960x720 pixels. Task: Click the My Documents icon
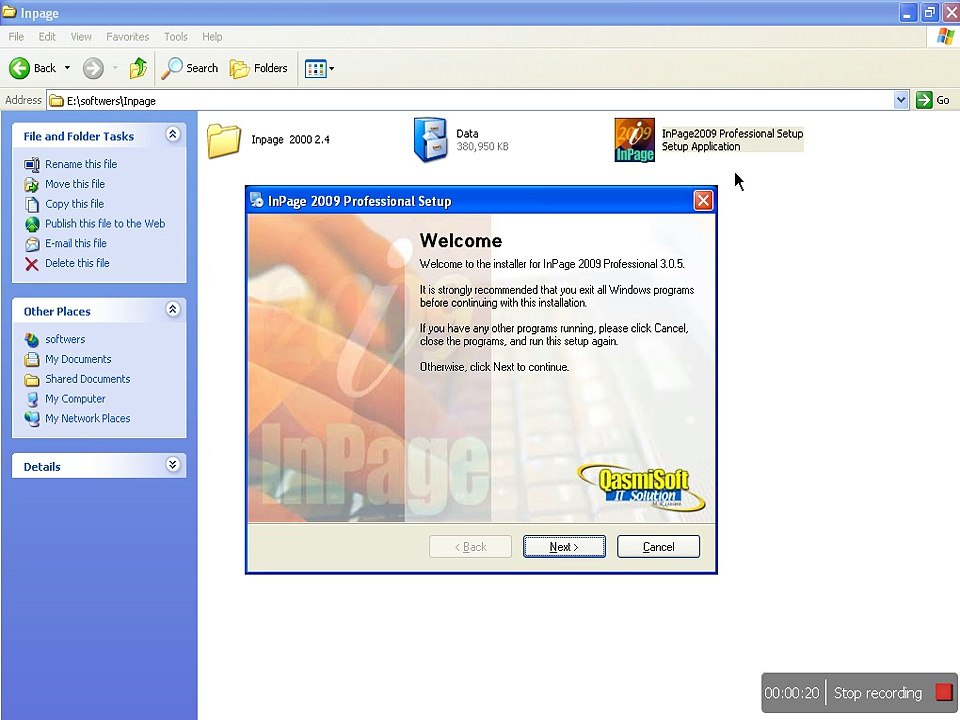(x=32, y=359)
